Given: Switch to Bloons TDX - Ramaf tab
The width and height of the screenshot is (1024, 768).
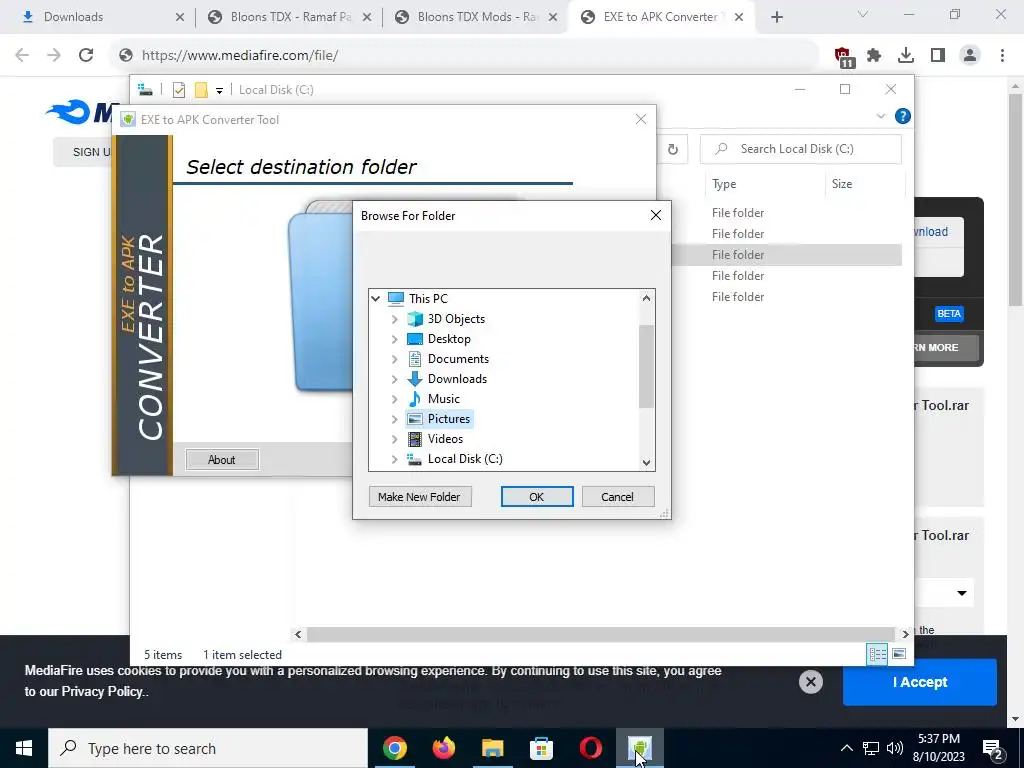Looking at the screenshot, I should (290, 17).
